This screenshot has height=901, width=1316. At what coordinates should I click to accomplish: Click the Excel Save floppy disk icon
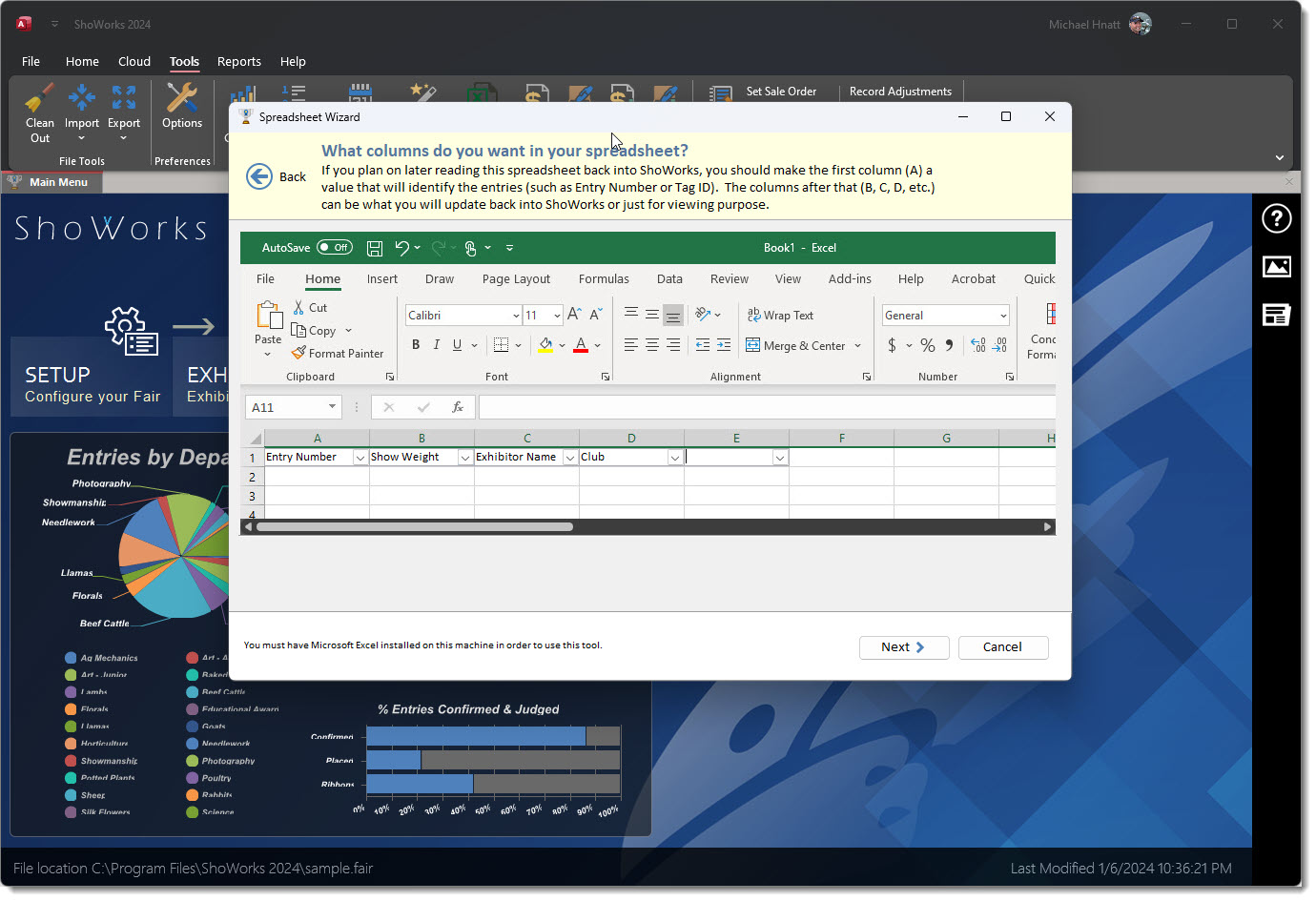point(375,248)
